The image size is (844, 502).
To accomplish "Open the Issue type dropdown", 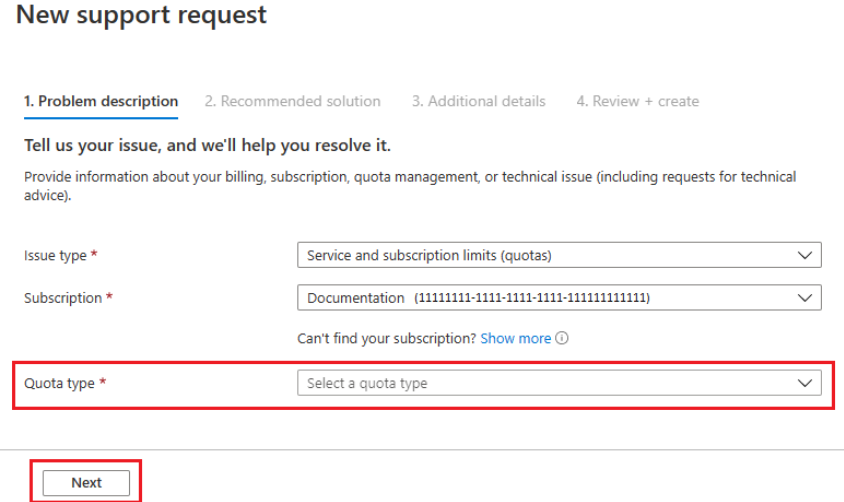I will (559, 255).
